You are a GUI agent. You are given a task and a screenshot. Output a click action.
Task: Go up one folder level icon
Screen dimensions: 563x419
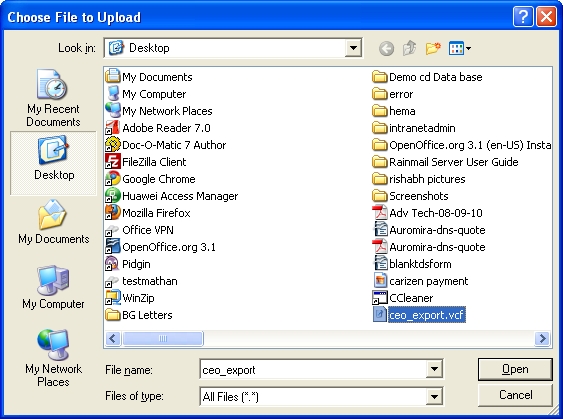pos(410,48)
